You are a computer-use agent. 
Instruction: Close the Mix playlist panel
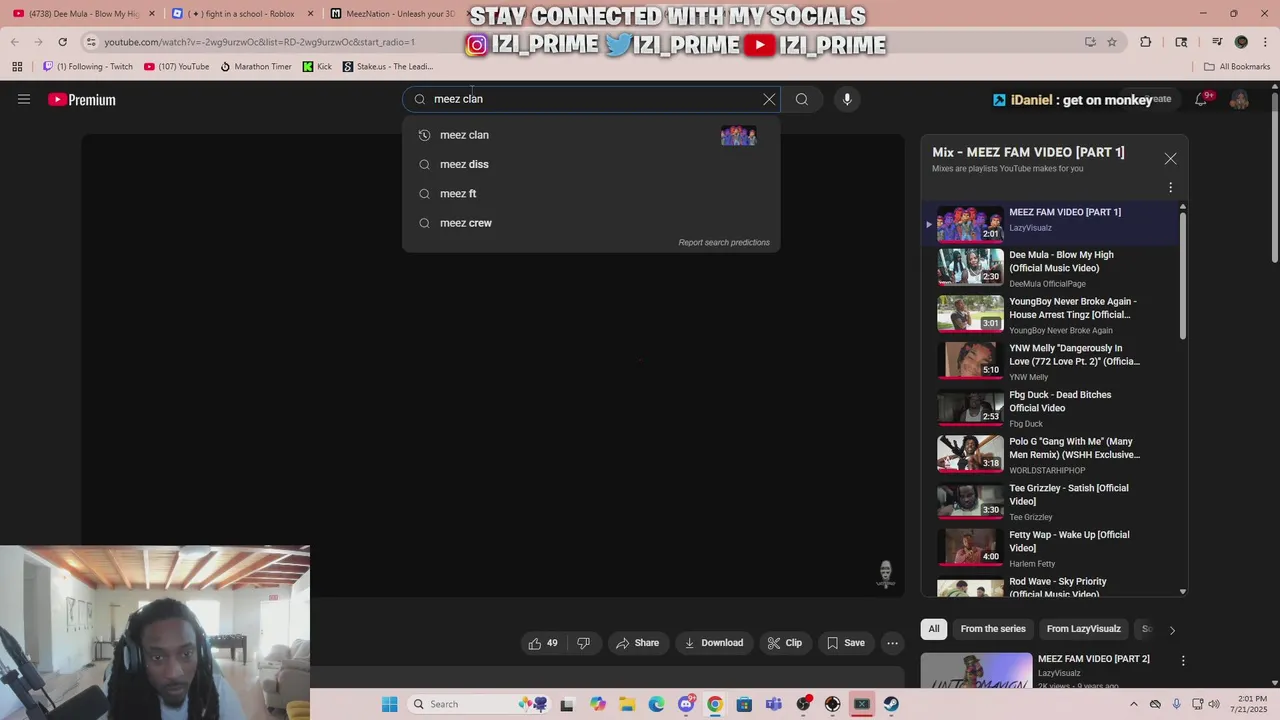click(x=1170, y=159)
